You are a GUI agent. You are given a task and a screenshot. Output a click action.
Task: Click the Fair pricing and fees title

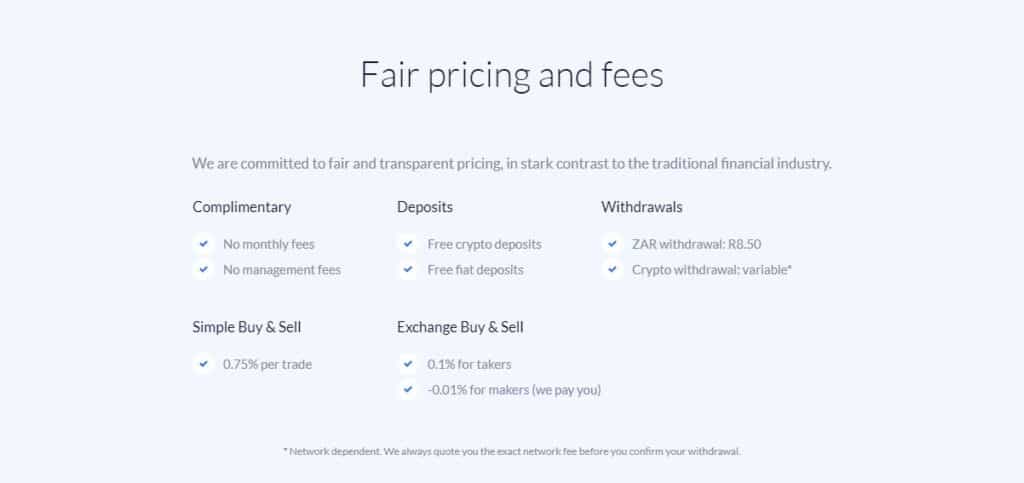point(512,75)
